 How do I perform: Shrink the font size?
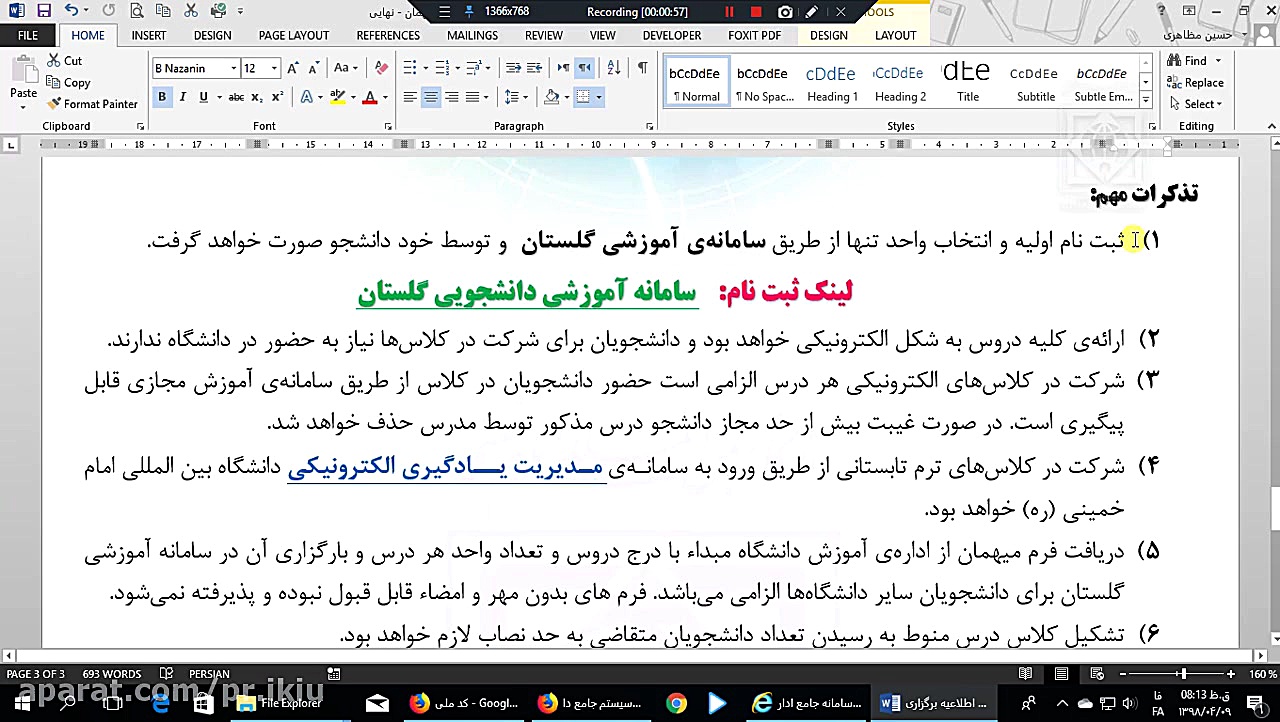pyautogui.click(x=313, y=68)
